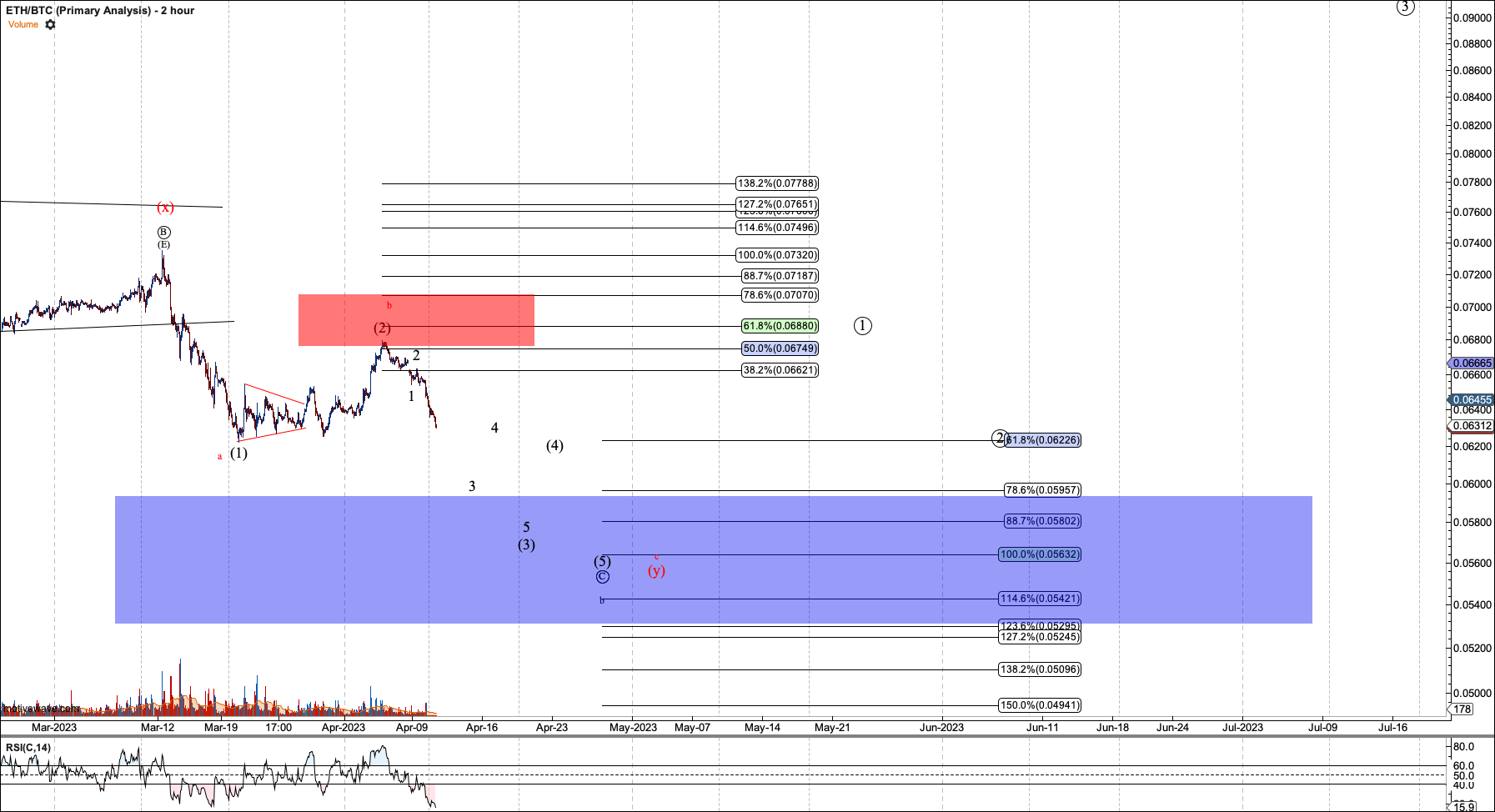Select the 138.2%(0.05096) extension label

click(x=1040, y=669)
